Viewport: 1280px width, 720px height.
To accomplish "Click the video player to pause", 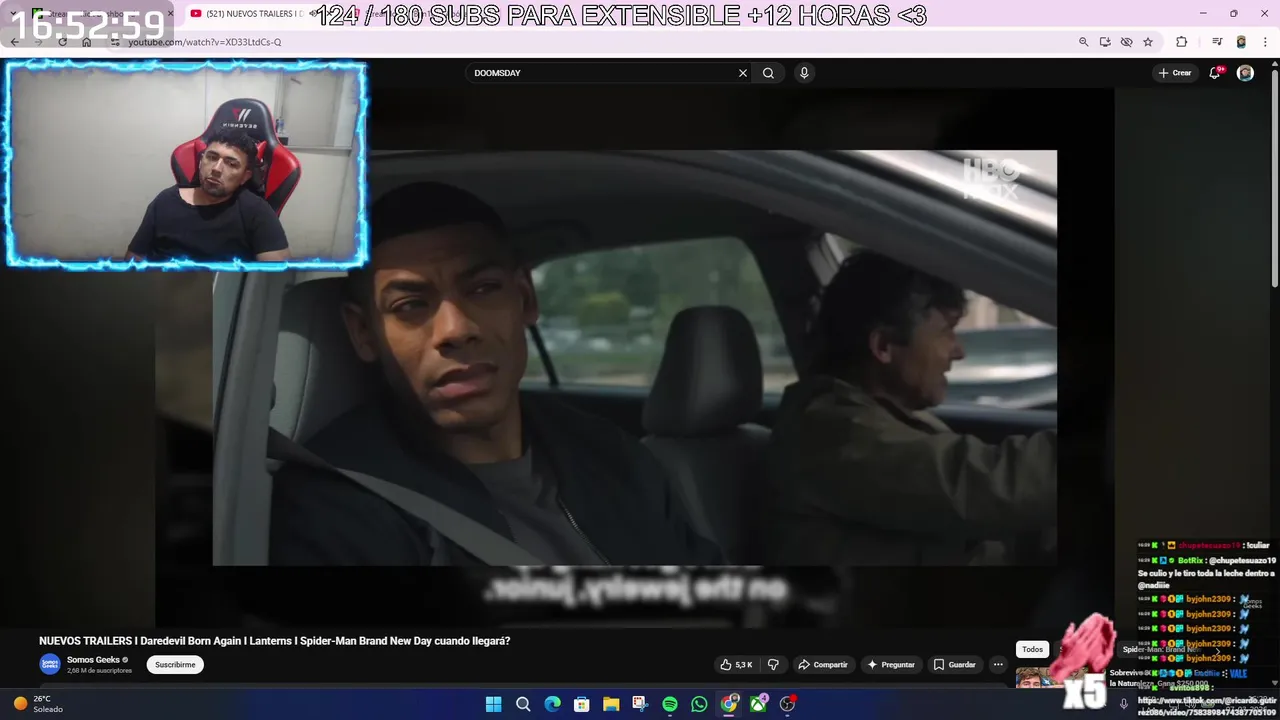I will click(634, 358).
